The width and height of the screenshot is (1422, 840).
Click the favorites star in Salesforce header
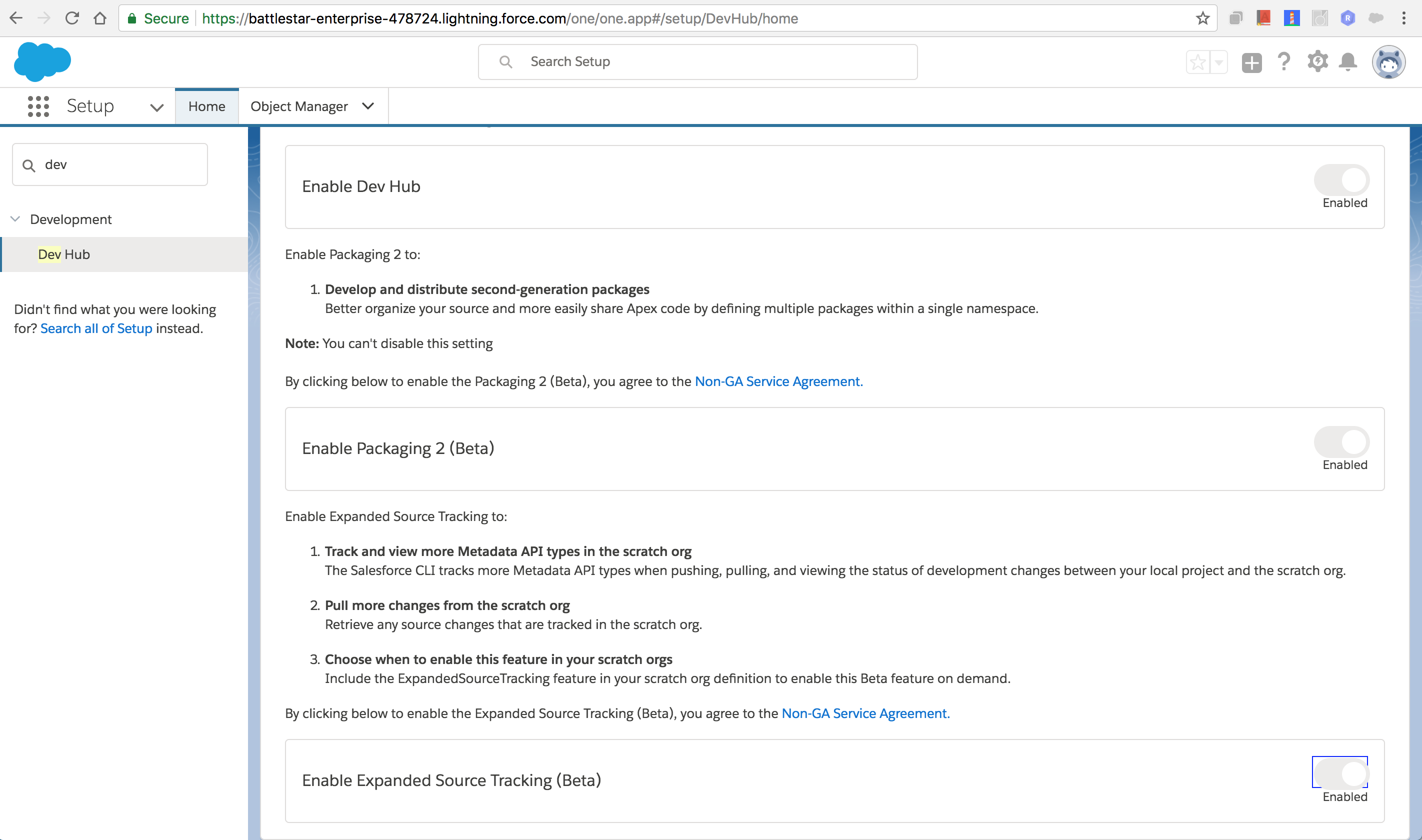(x=1197, y=62)
